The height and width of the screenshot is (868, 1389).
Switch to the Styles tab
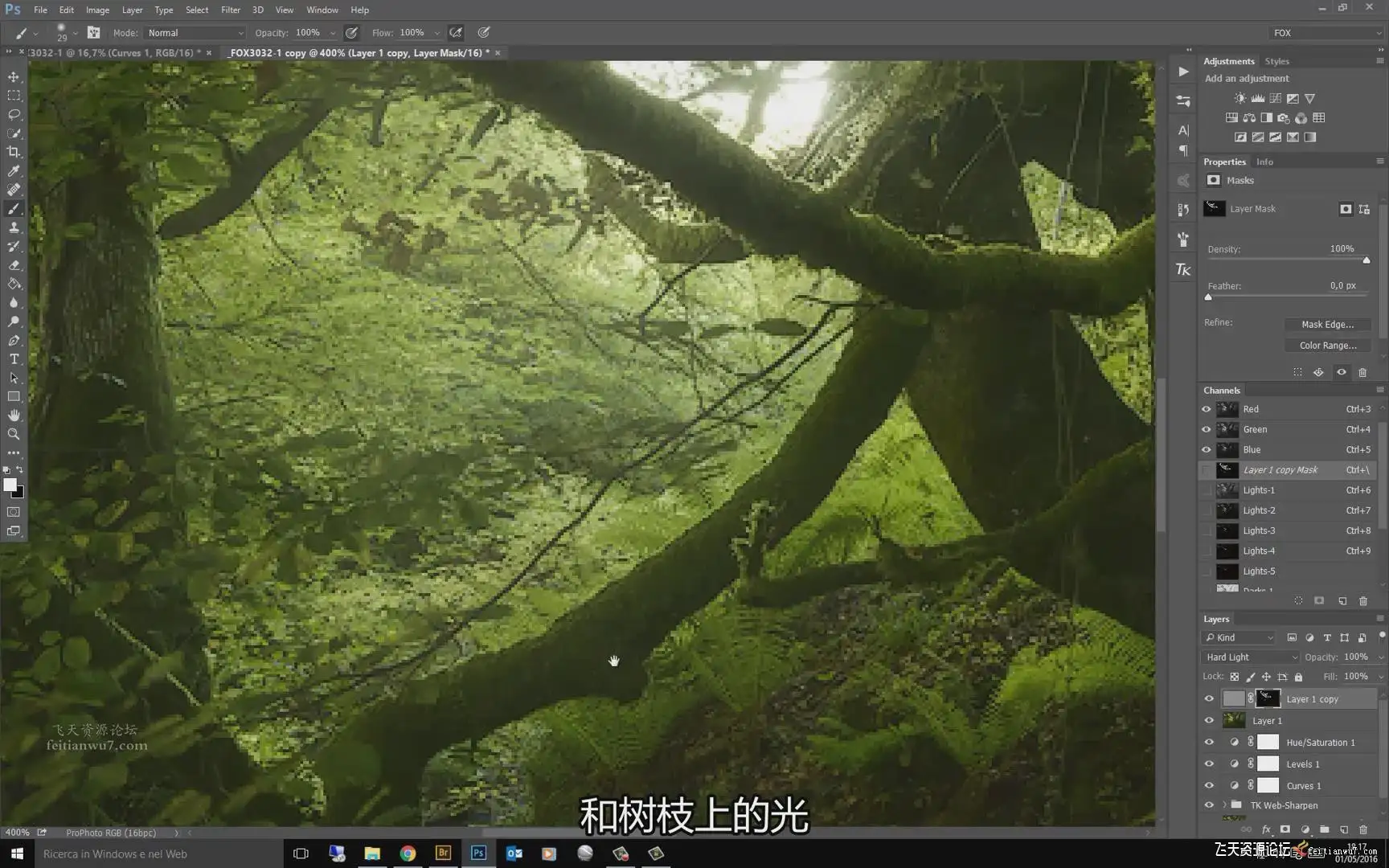[x=1276, y=61]
